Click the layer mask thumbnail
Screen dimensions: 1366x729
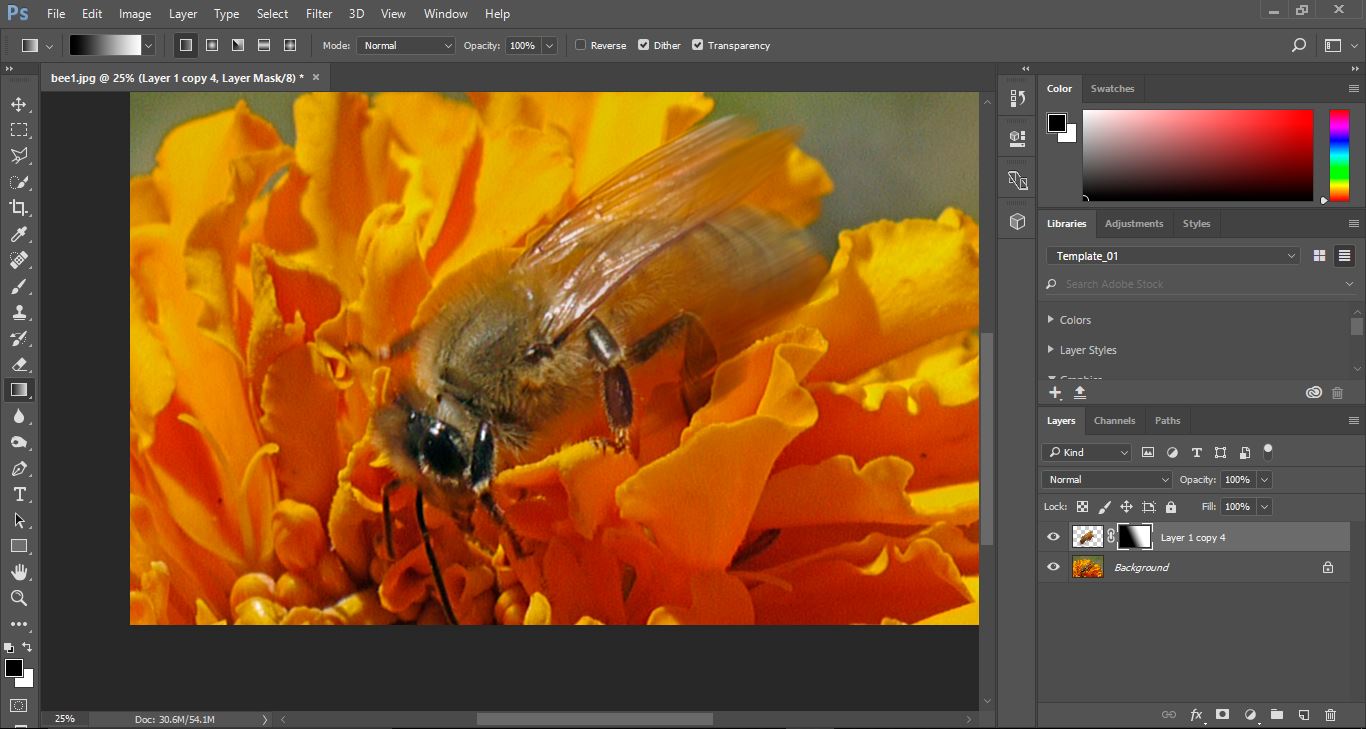(x=1134, y=537)
